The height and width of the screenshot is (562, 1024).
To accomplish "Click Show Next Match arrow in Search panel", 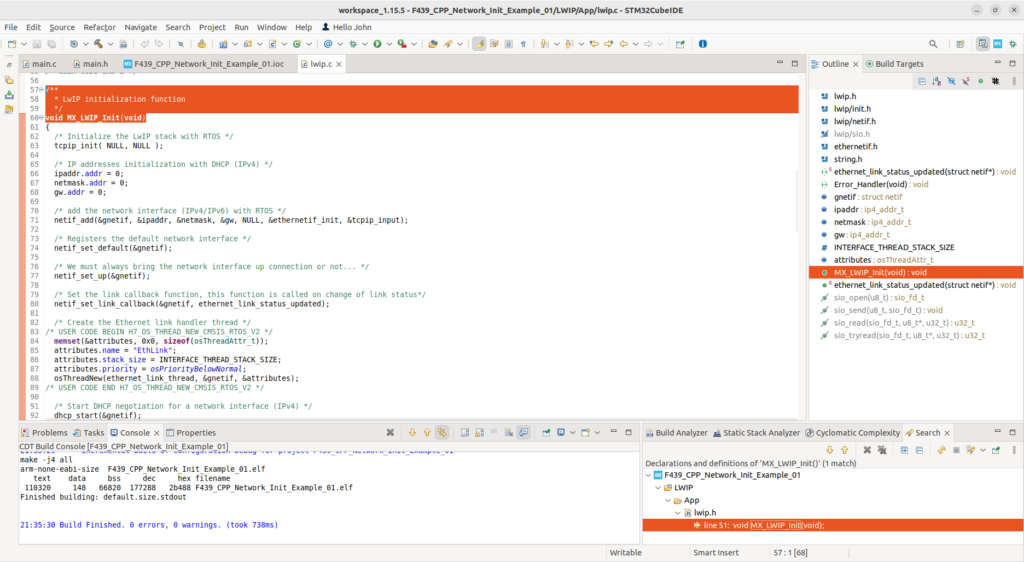I will pos(829,450).
